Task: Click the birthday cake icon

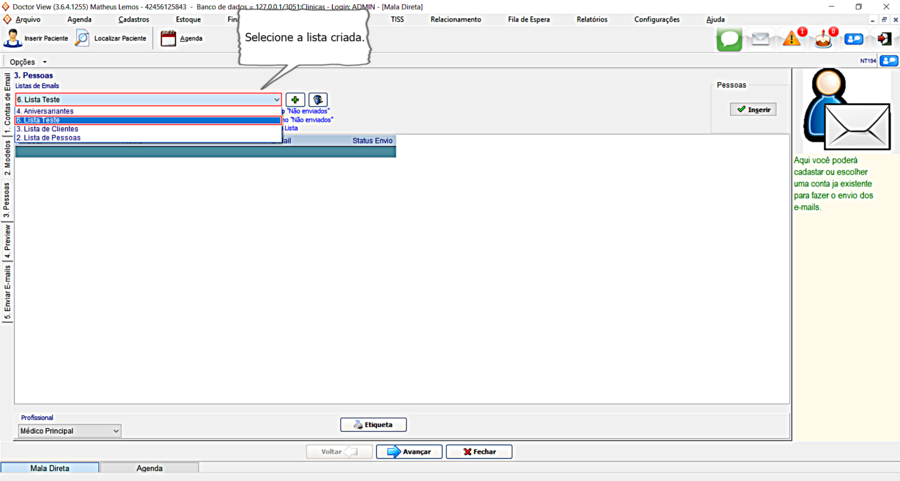Action: 823,39
